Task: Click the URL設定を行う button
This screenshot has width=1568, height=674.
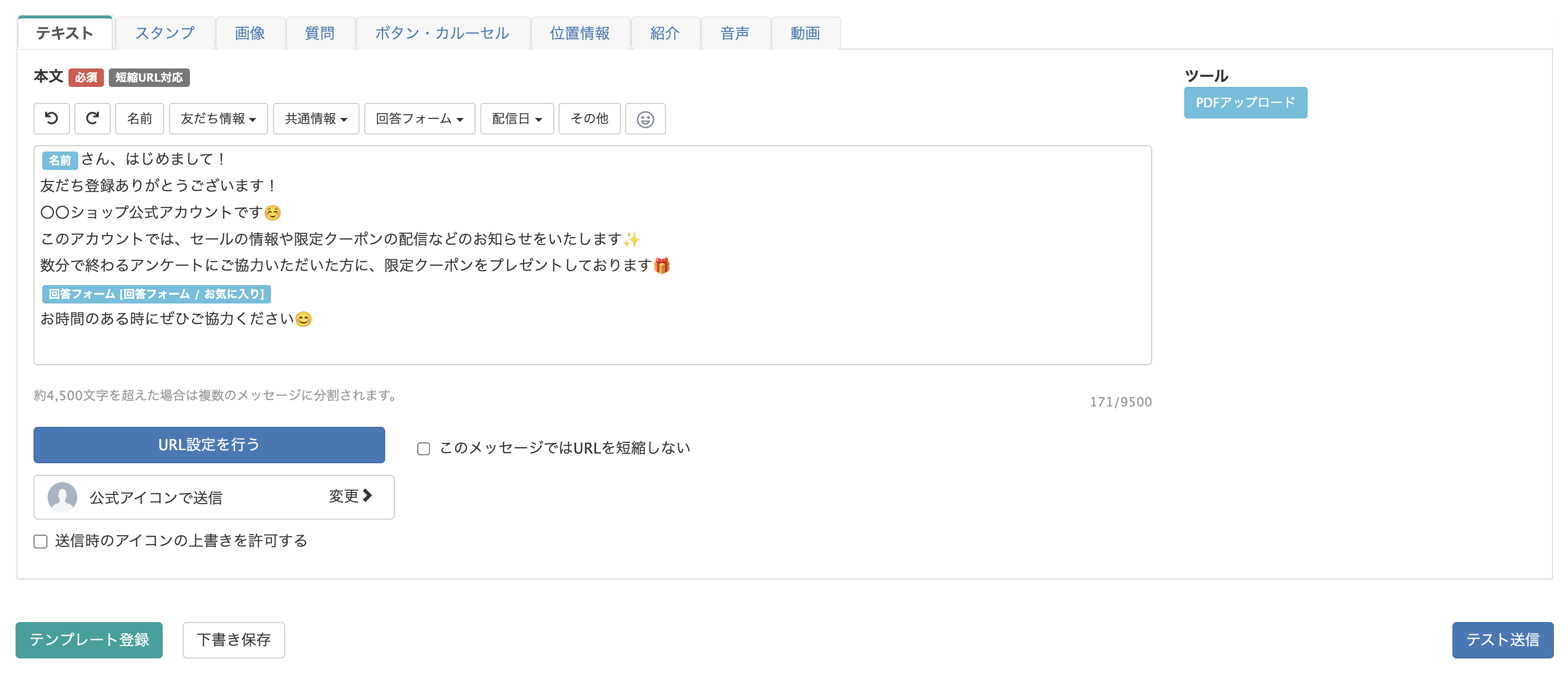Action: click(209, 445)
